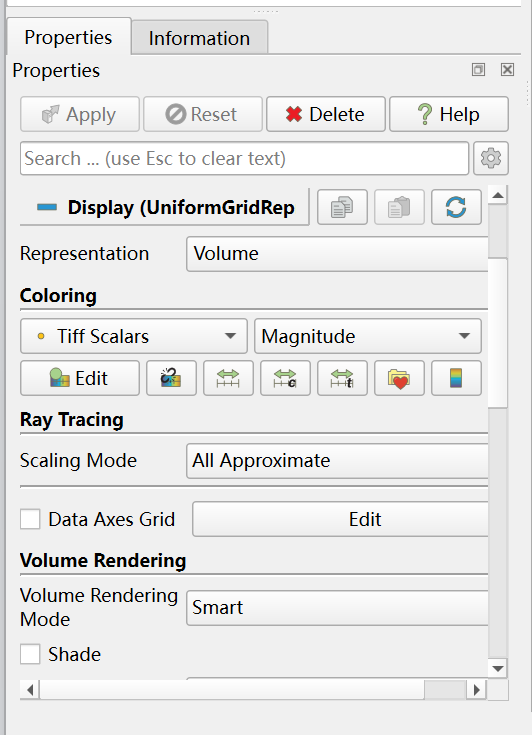The image size is (532, 735).
Task: Select the Properties tab
Action: 68,37
